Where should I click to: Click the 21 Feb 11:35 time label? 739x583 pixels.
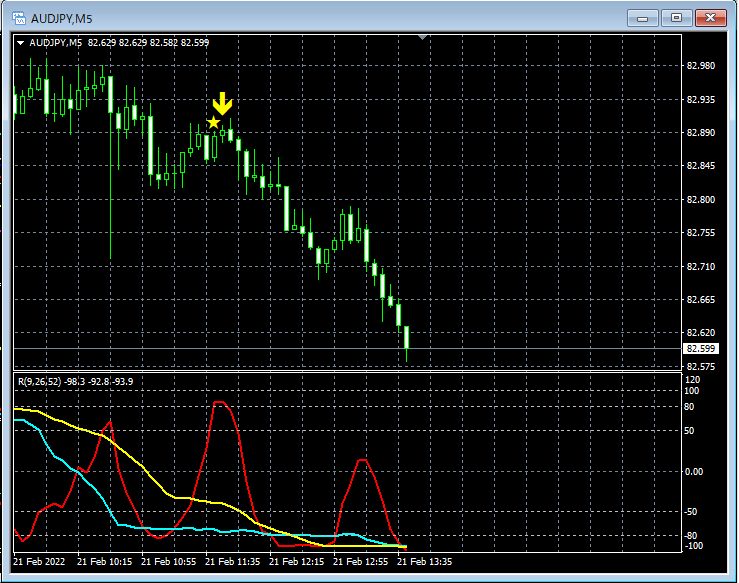[x=232, y=562]
